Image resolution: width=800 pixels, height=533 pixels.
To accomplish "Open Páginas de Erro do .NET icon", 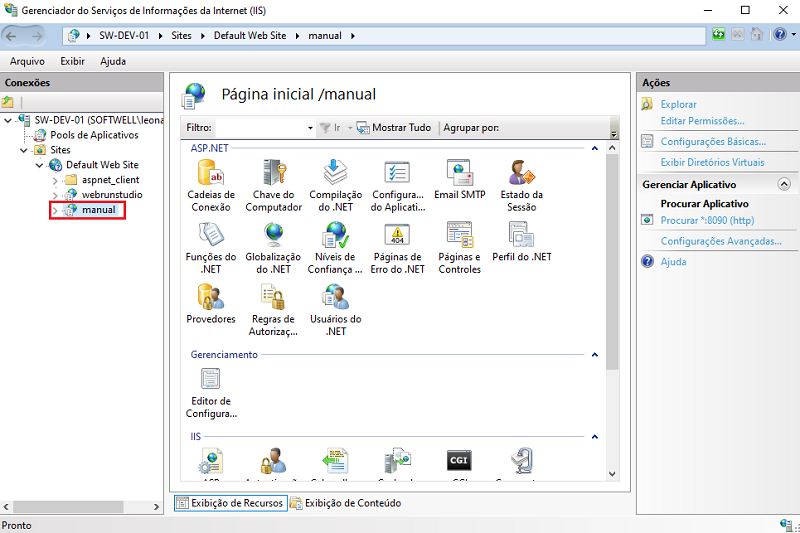I will tap(397, 247).
